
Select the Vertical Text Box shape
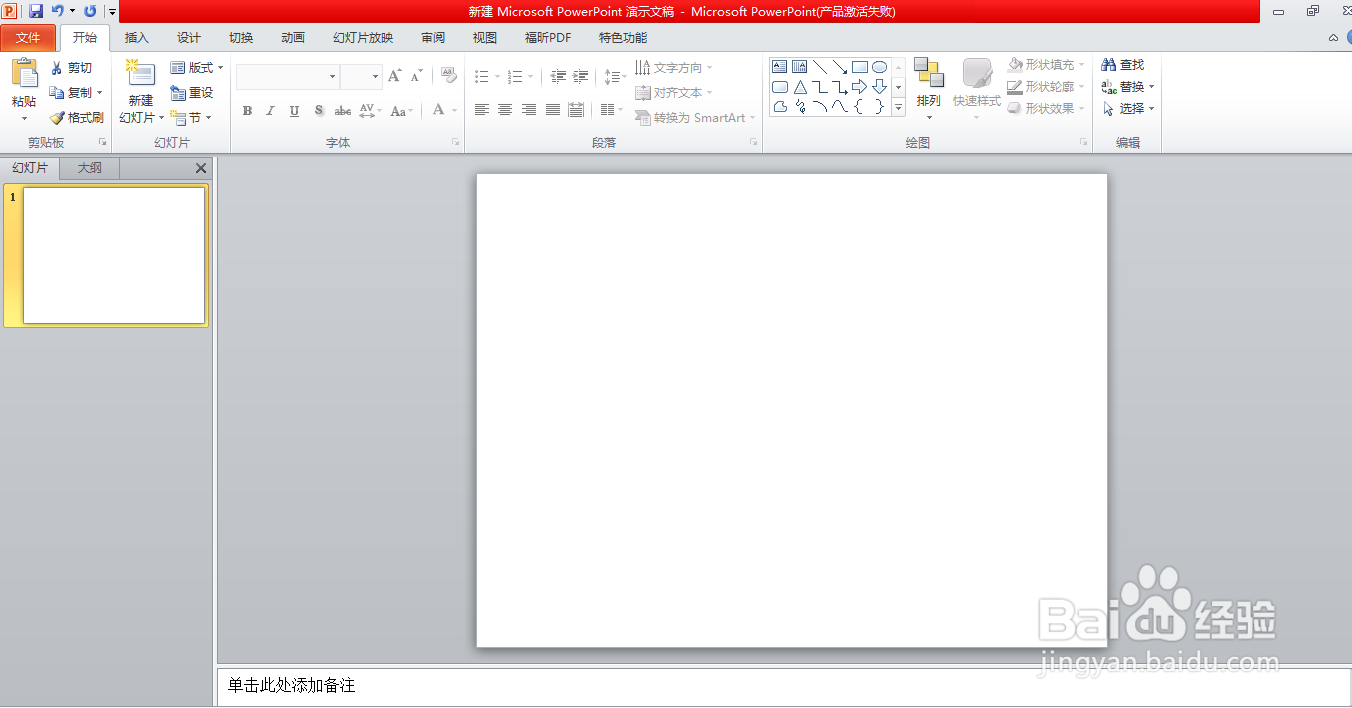coord(799,67)
